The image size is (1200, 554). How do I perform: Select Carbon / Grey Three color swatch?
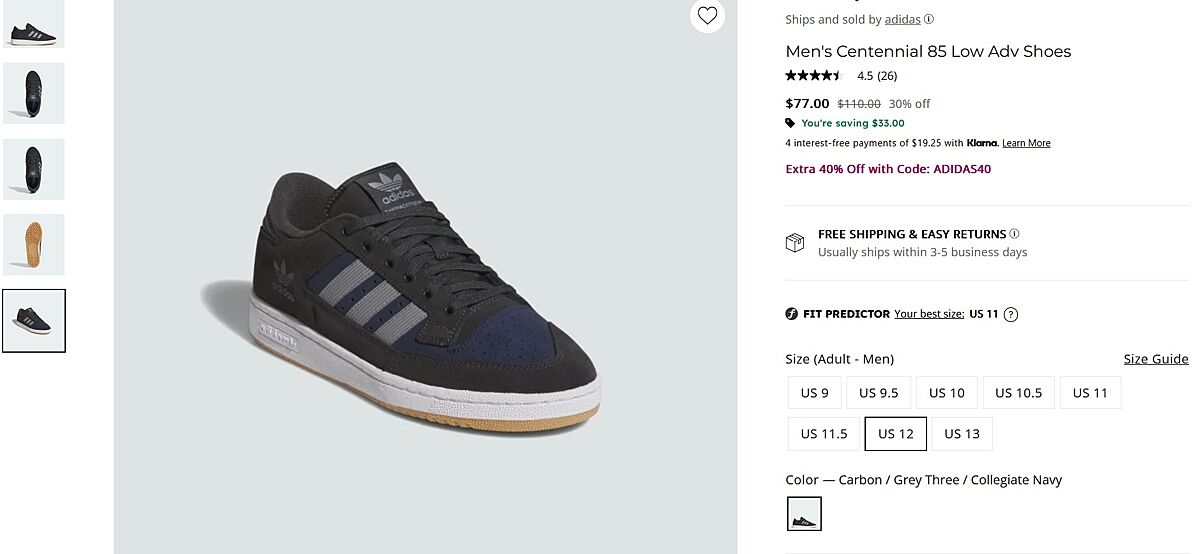click(x=804, y=514)
